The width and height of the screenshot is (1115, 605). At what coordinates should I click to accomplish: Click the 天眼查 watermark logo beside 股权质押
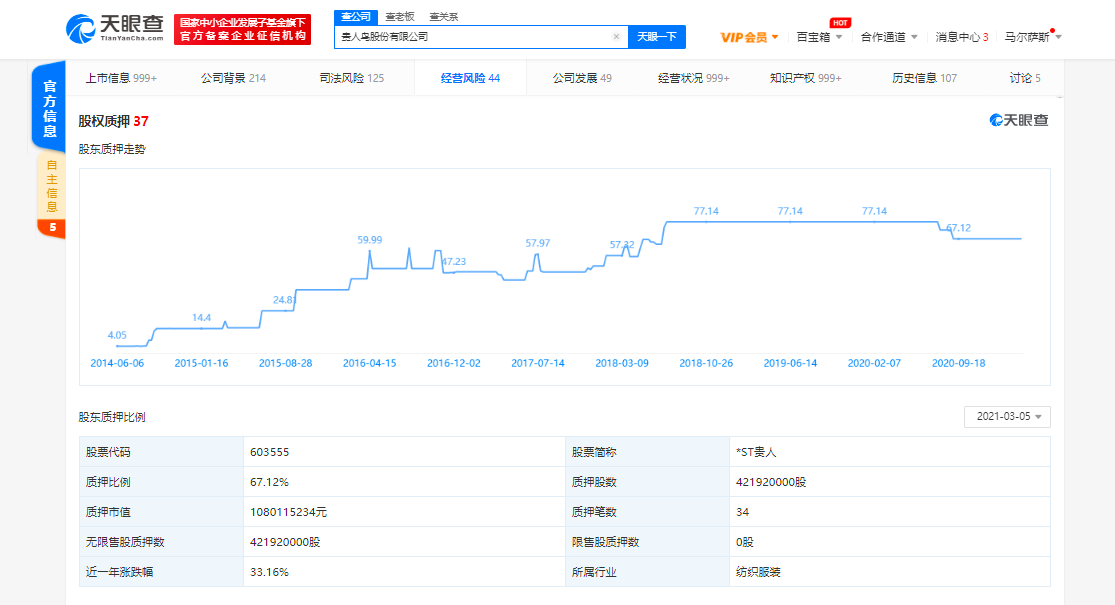click(1019, 121)
